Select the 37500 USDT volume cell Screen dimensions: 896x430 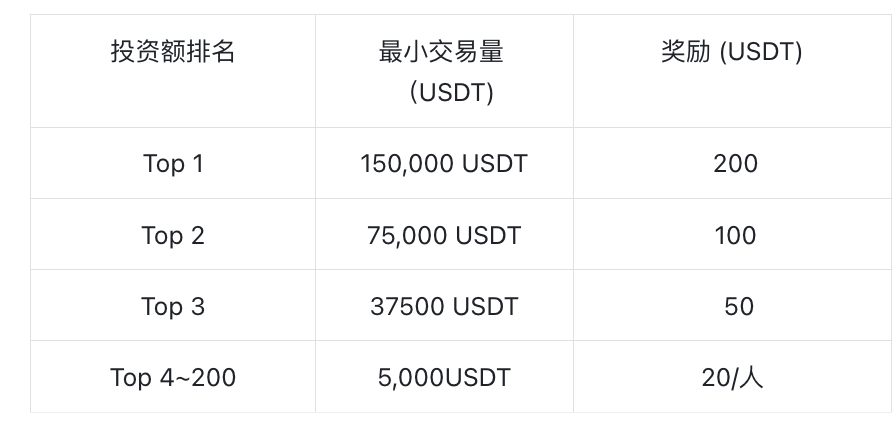point(444,305)
